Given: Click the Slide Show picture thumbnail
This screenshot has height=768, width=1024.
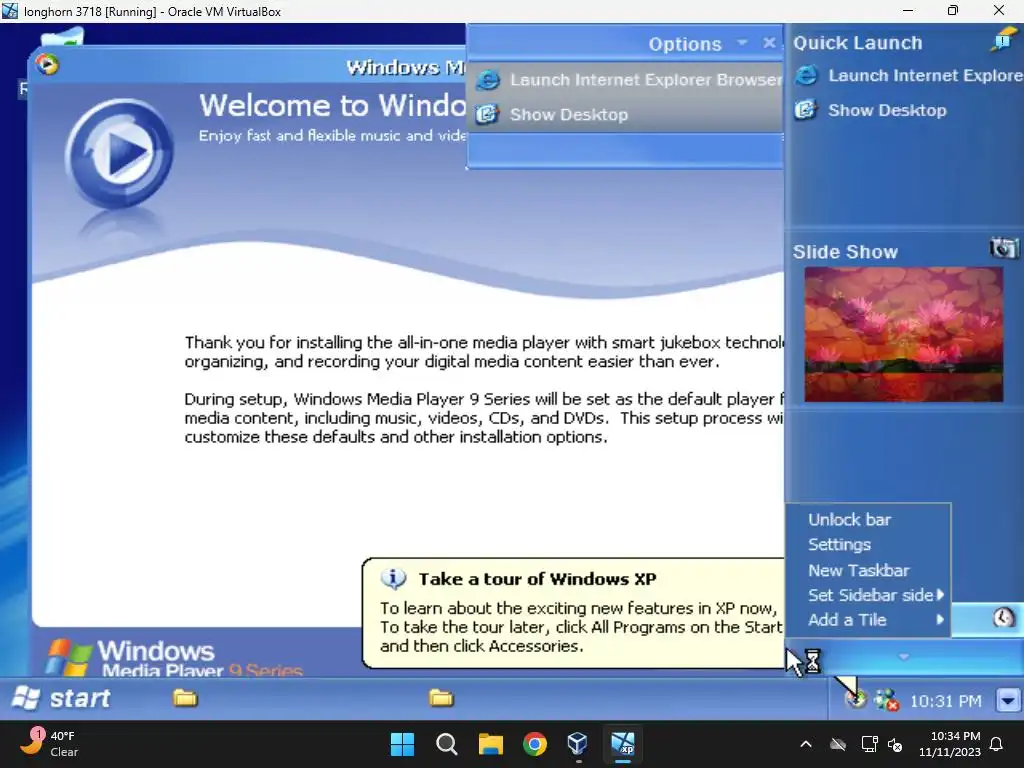Looking at the screenshot, I should tap(904, 334).
